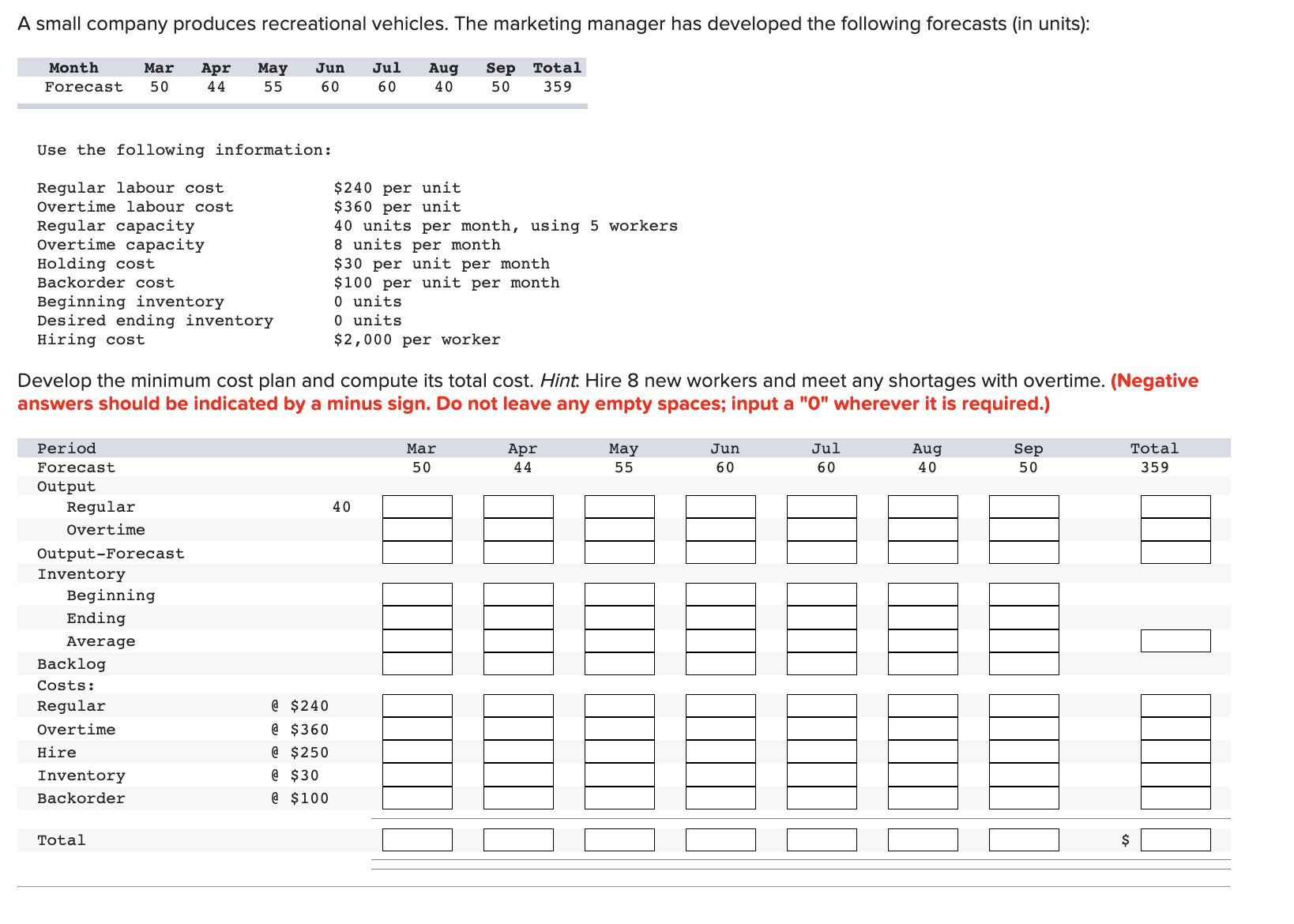Click the Regular output input box for Mar
This screenshot has height=924, width=1294.
pyautogui.click(x=417, y=505)
